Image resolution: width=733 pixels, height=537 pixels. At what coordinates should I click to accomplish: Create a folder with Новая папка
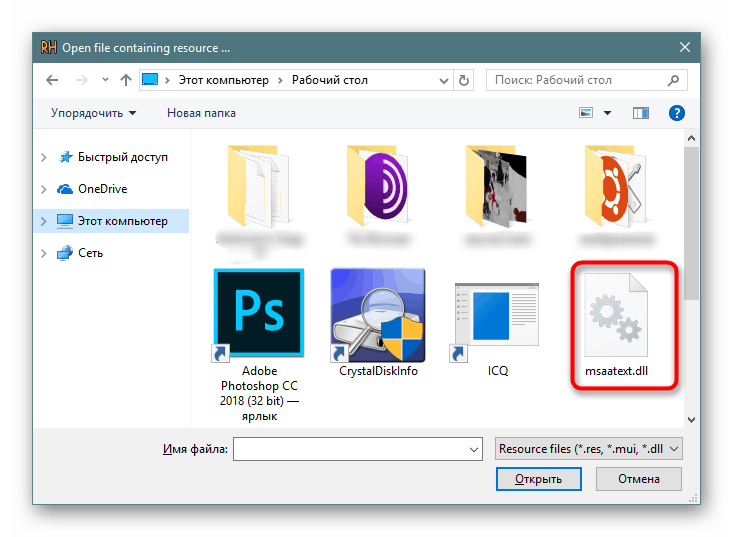click(x=201, y=113)
